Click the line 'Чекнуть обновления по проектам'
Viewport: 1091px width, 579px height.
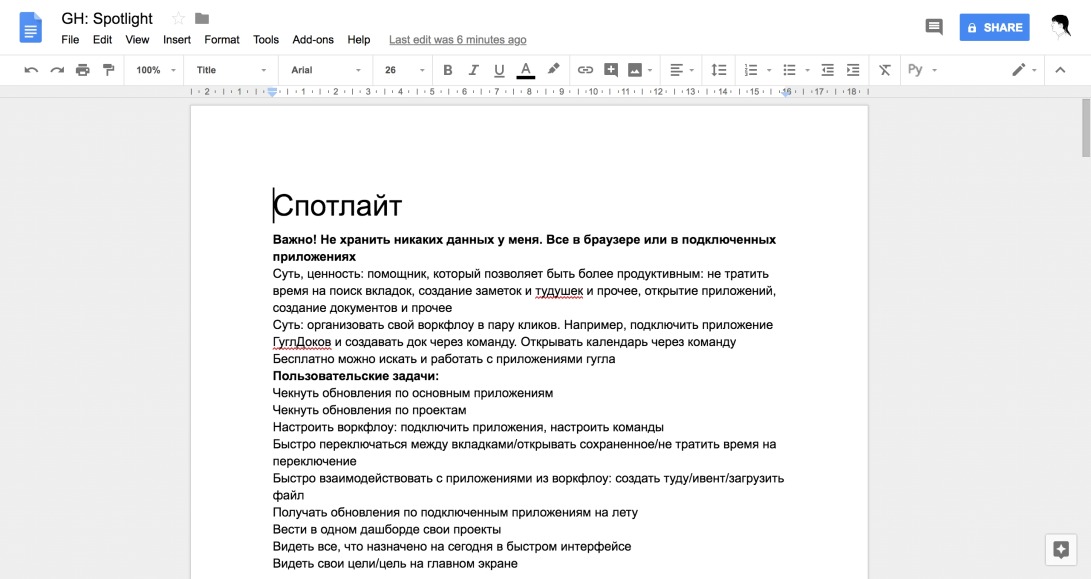coord(369,410)
